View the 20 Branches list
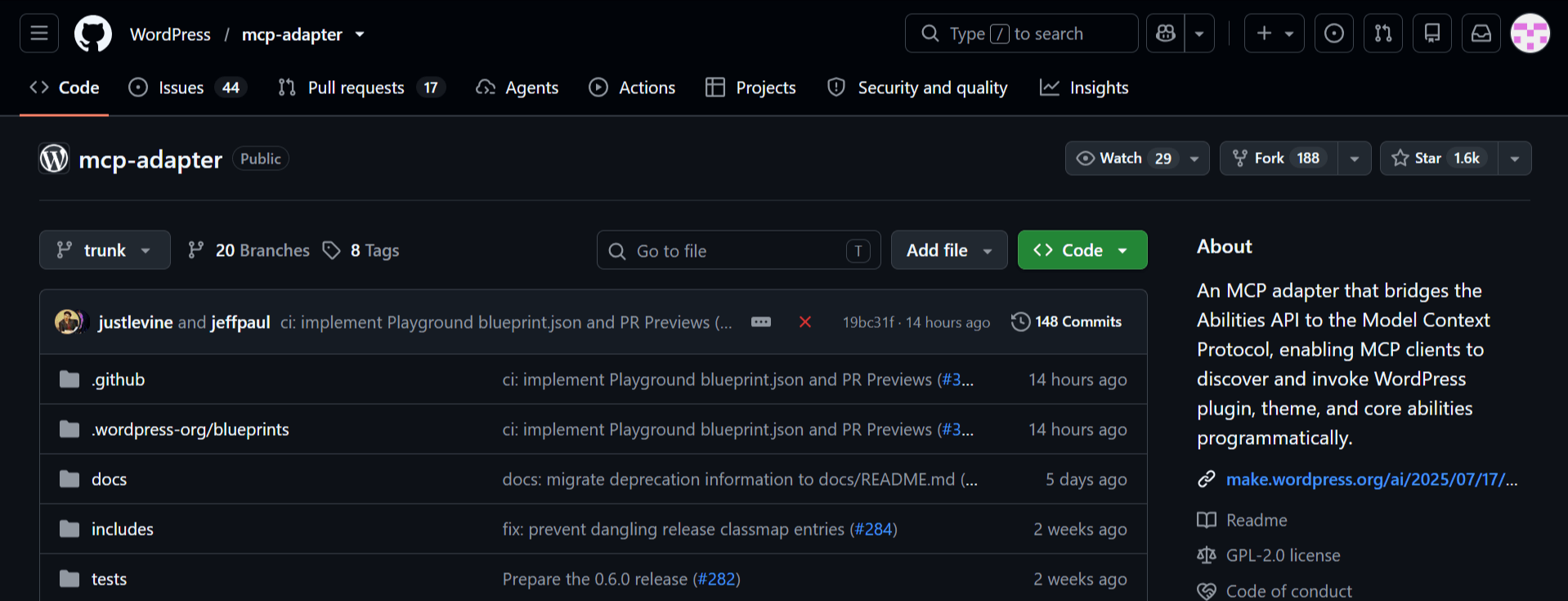 pos(249,250)
